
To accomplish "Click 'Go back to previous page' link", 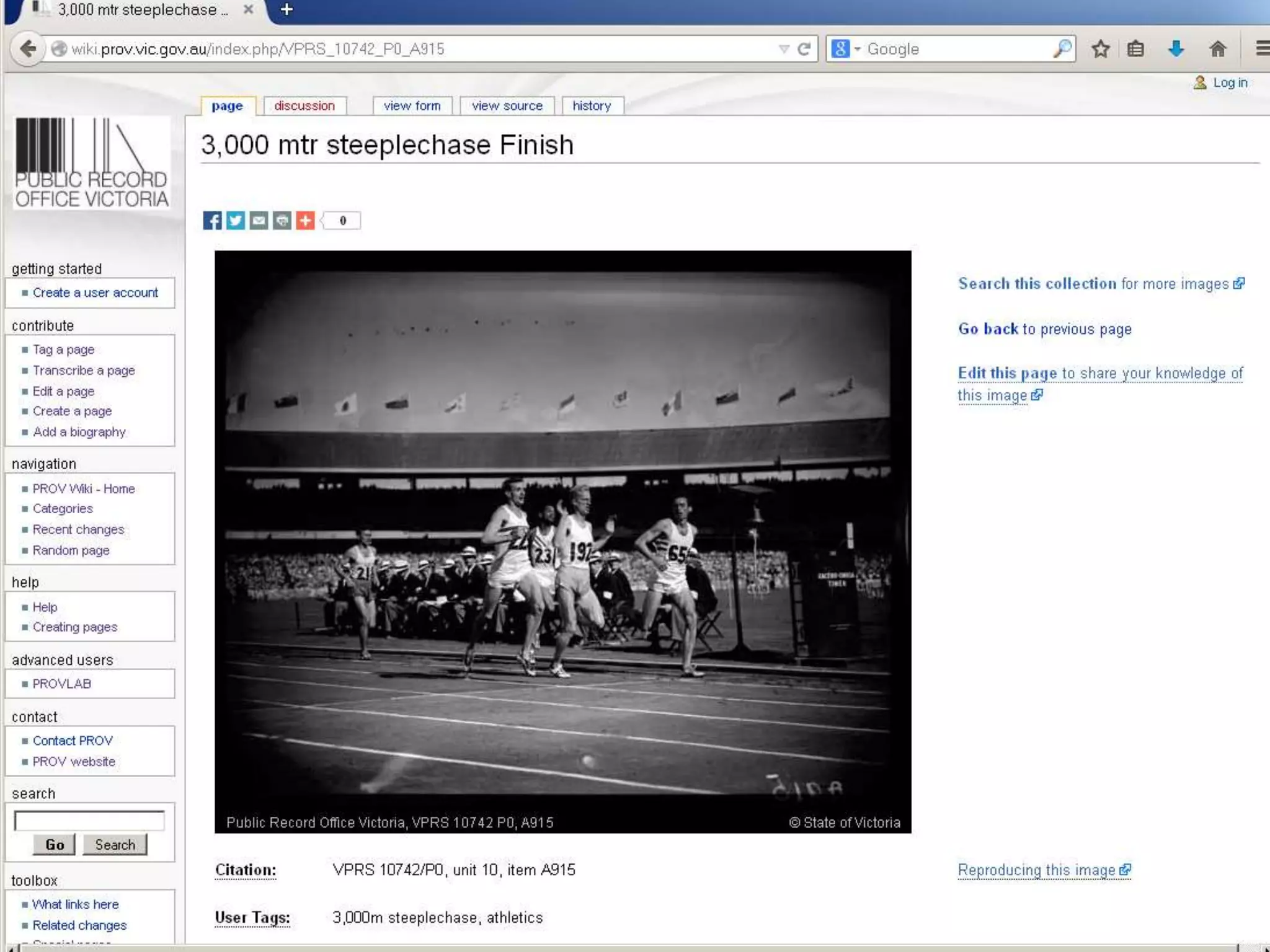I will (x=1044, y=329).
